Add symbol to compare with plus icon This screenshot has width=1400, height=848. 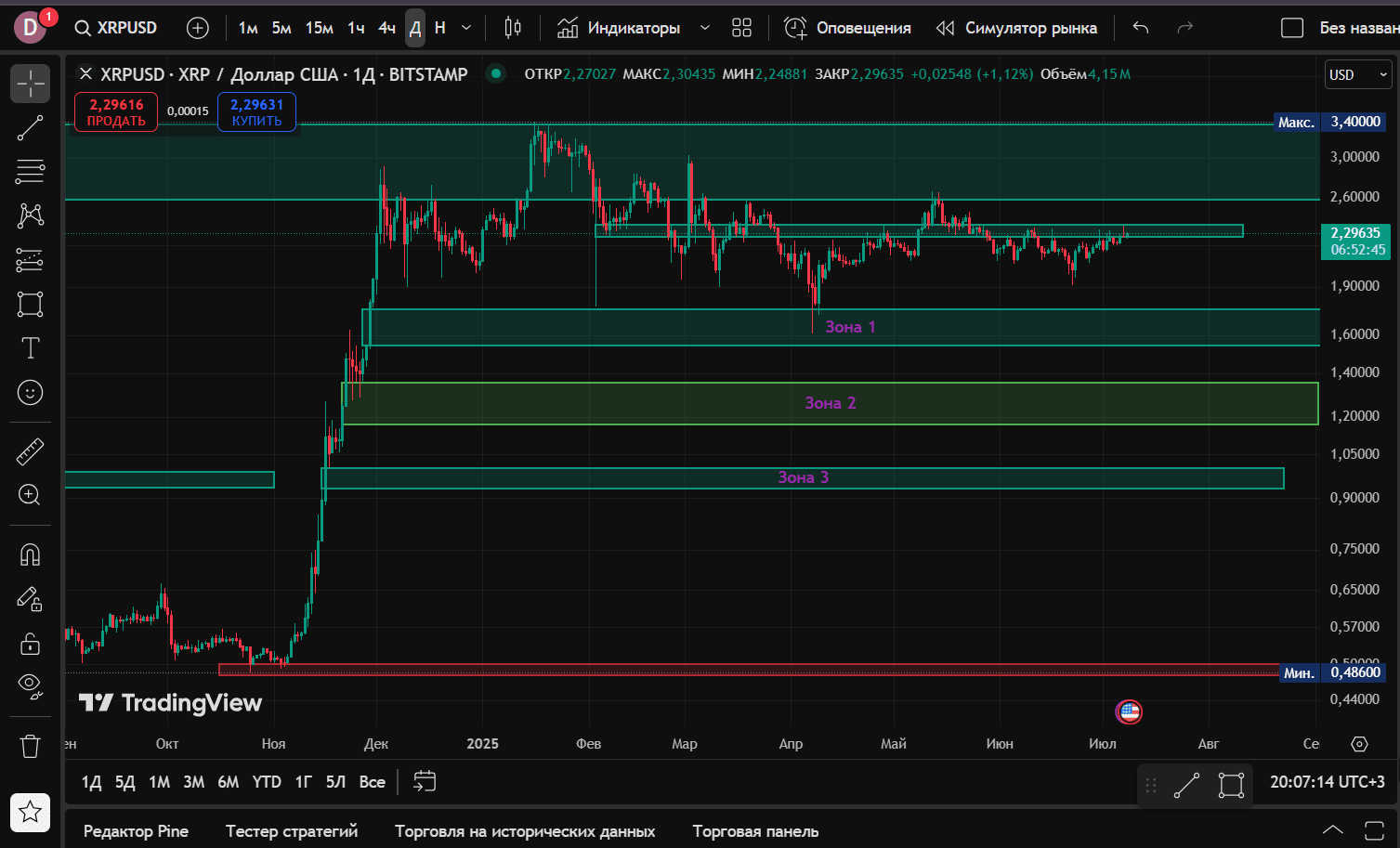tap(198, 28)
